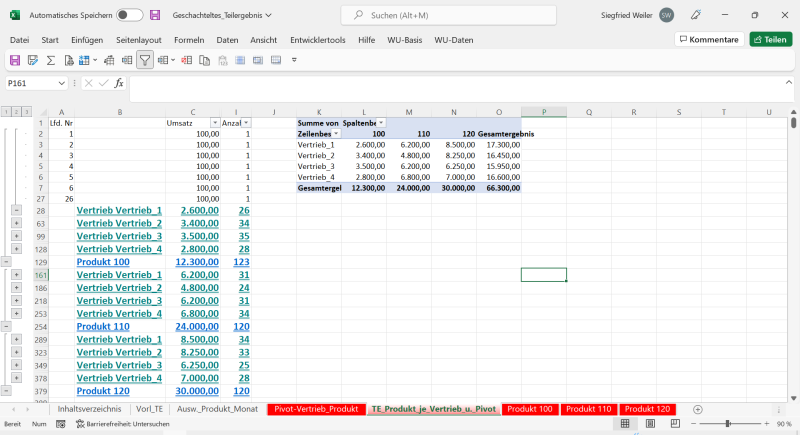The height and width of the screenshot is (435, 800).
Task: Click the macro recording status bar icon
Action: pyautogui.click(x=61, y=424)
